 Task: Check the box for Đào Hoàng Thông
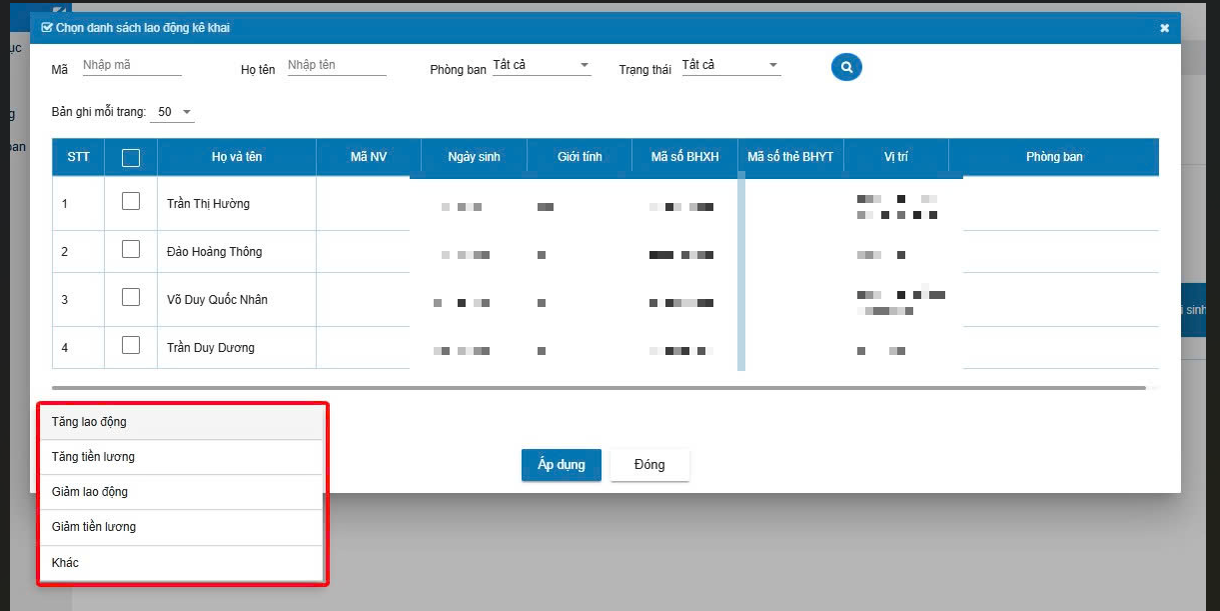coord(131,249)
